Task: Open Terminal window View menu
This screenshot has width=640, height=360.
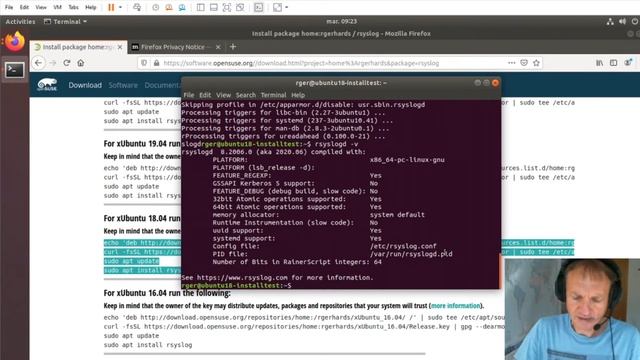Action: 223,95
